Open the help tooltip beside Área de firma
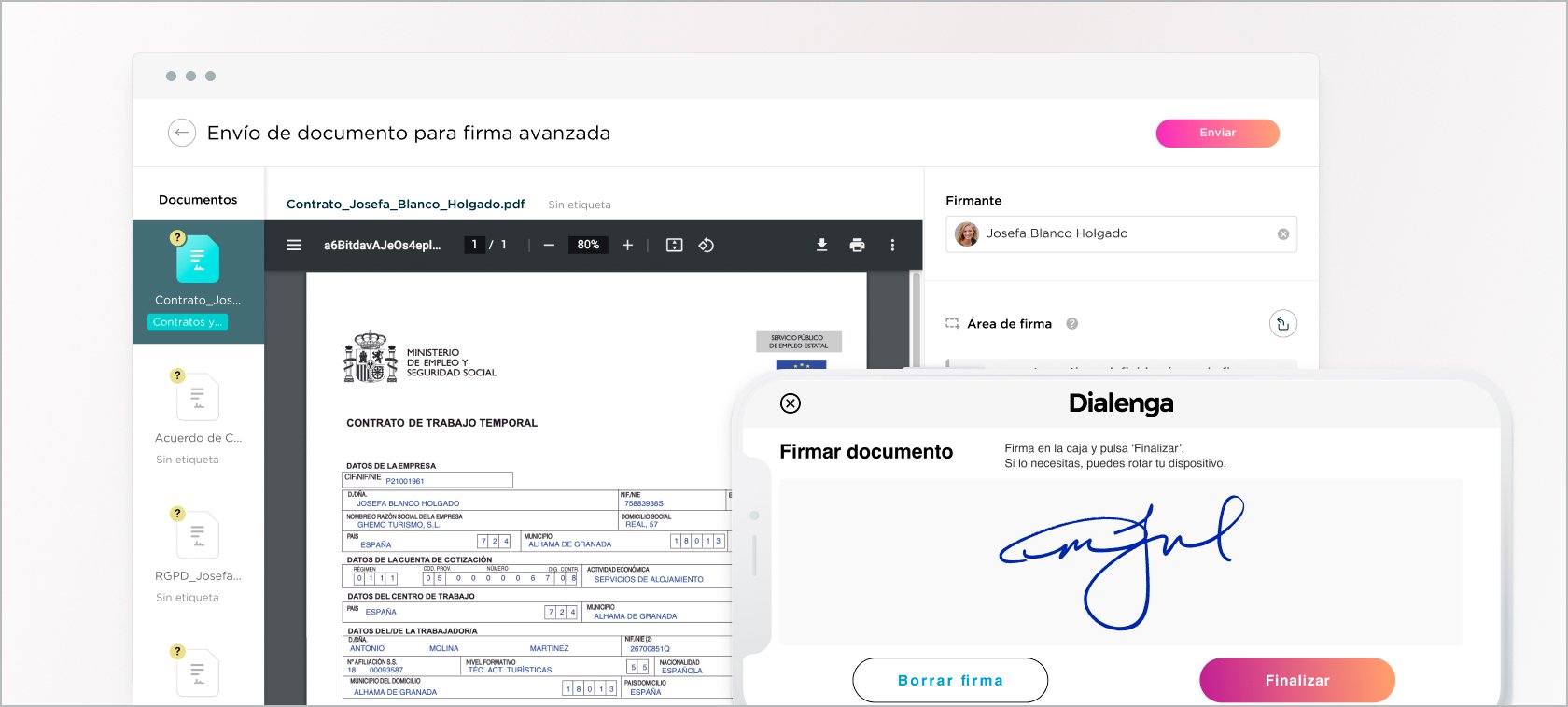 1071,324
